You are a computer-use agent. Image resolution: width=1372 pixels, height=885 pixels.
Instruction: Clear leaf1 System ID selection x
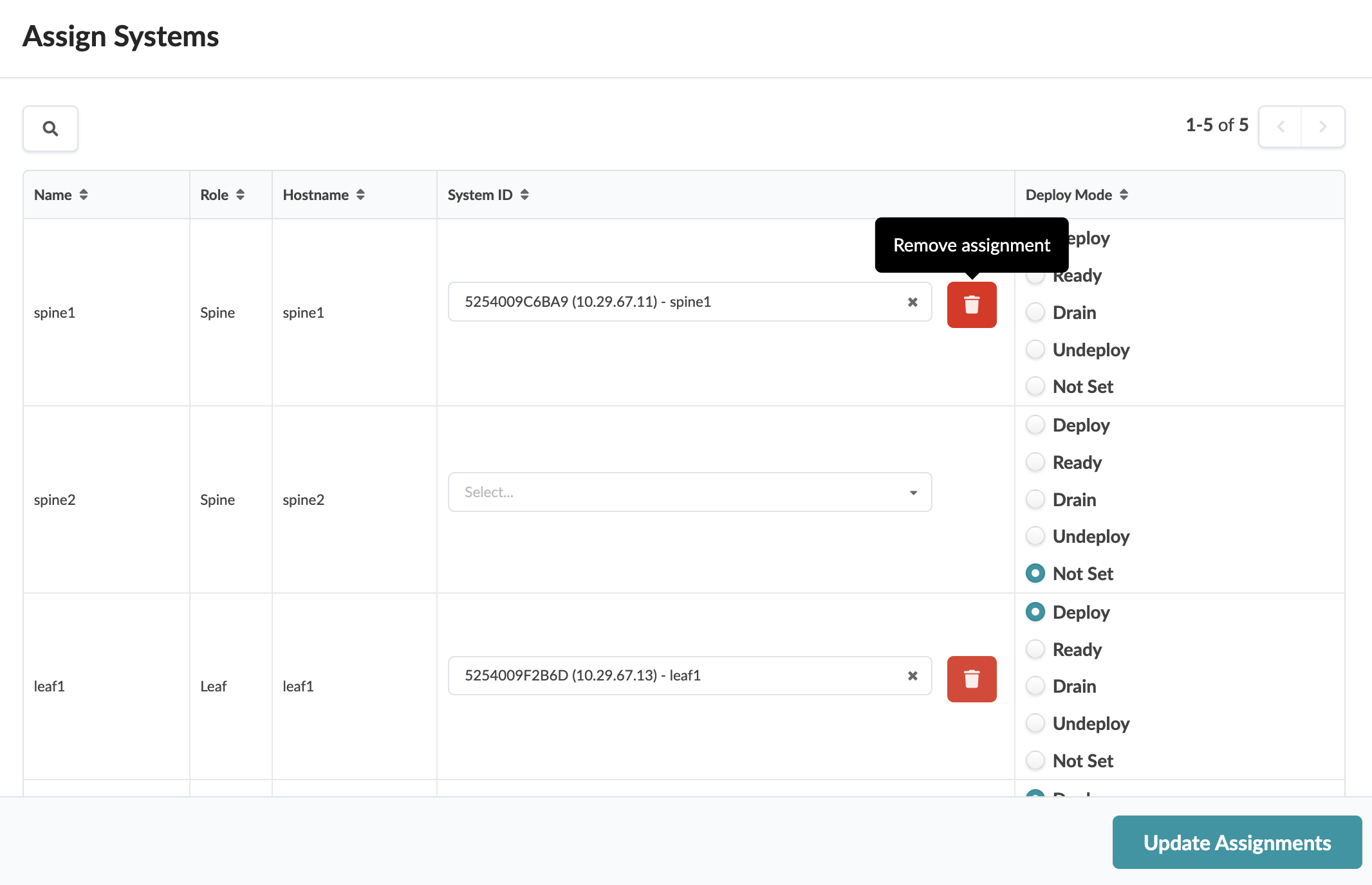coord(912,675)
